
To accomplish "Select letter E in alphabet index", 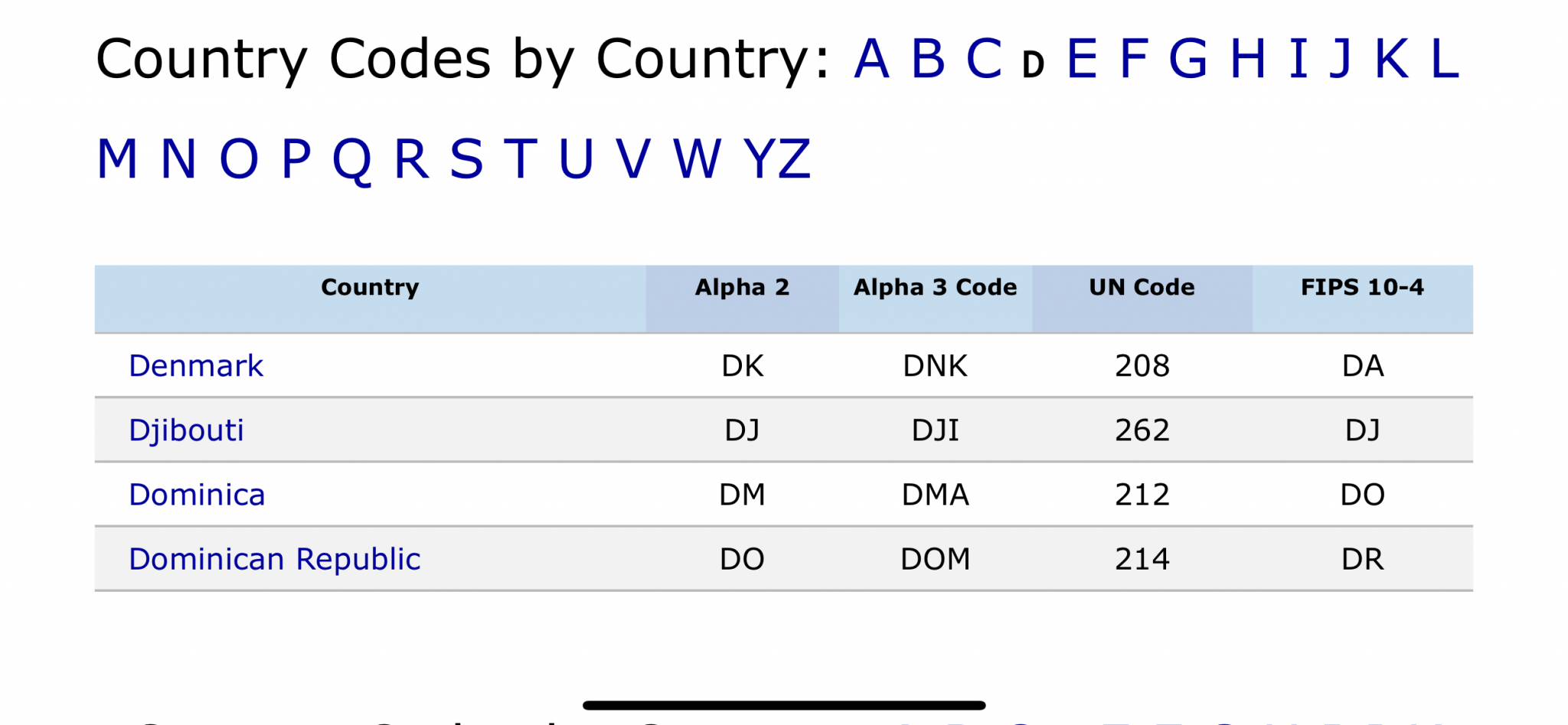I will click(x=1082, y=59).
